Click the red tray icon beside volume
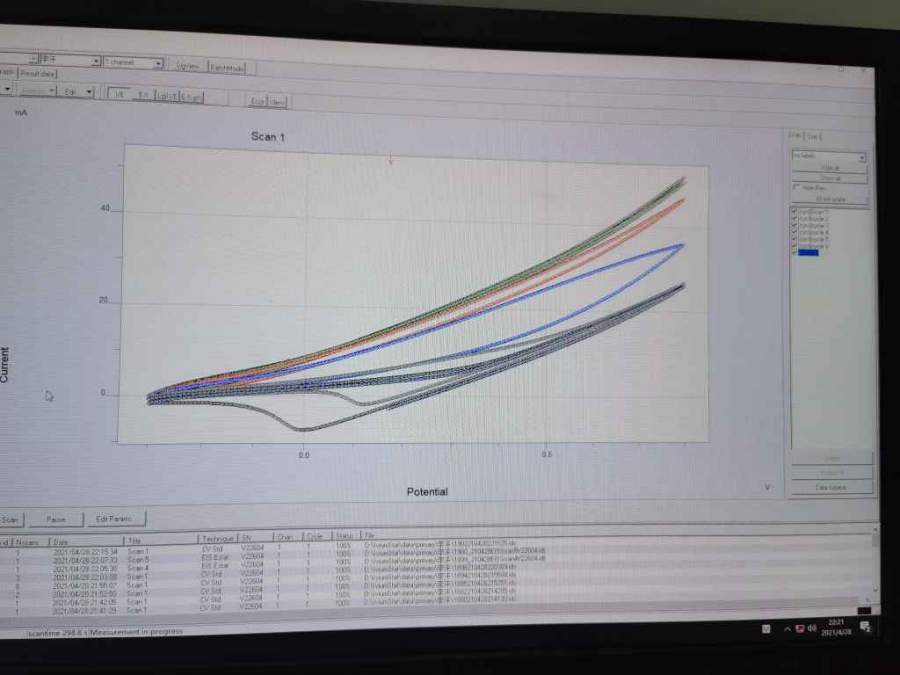Image resolution: width=900 pixels, height=675 pixels. [800, 629]
